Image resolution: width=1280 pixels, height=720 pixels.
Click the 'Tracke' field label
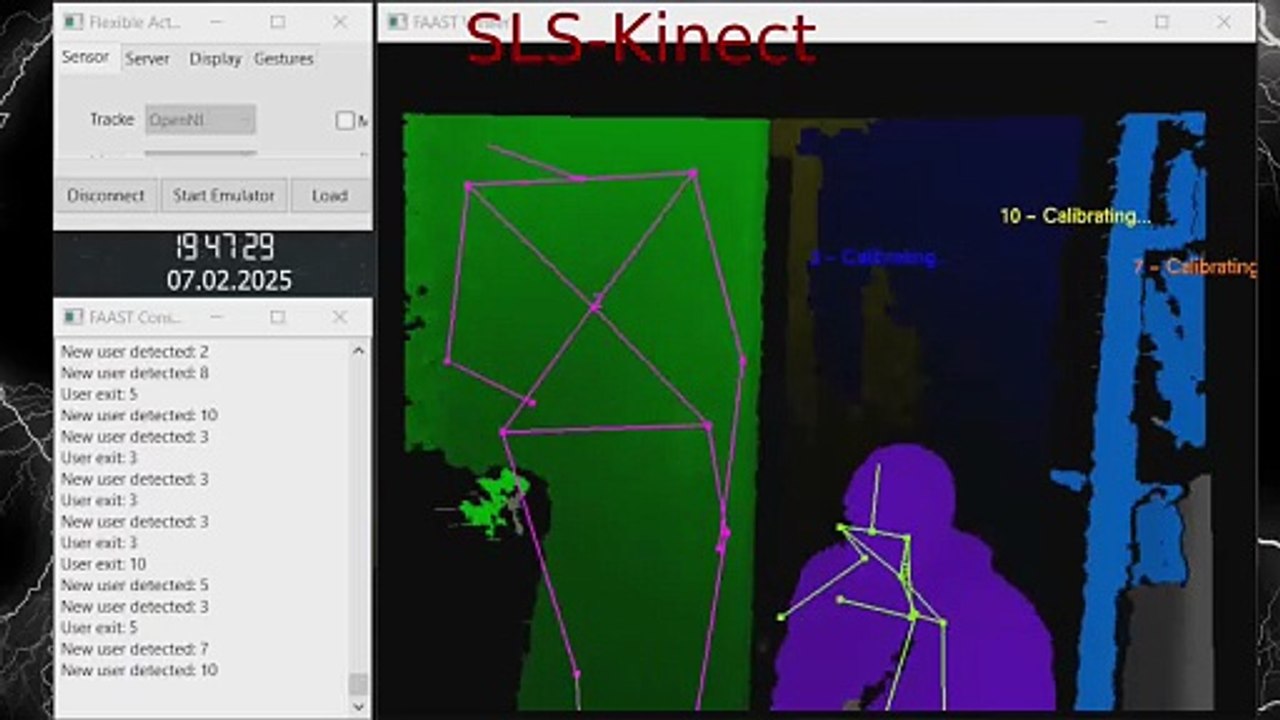[x=112, y=119]
